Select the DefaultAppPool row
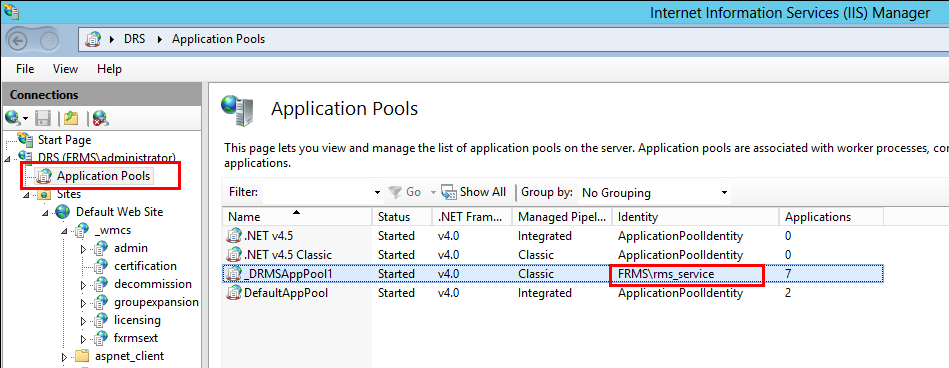This screenshot has width=949, height=368. click(553, 293)
